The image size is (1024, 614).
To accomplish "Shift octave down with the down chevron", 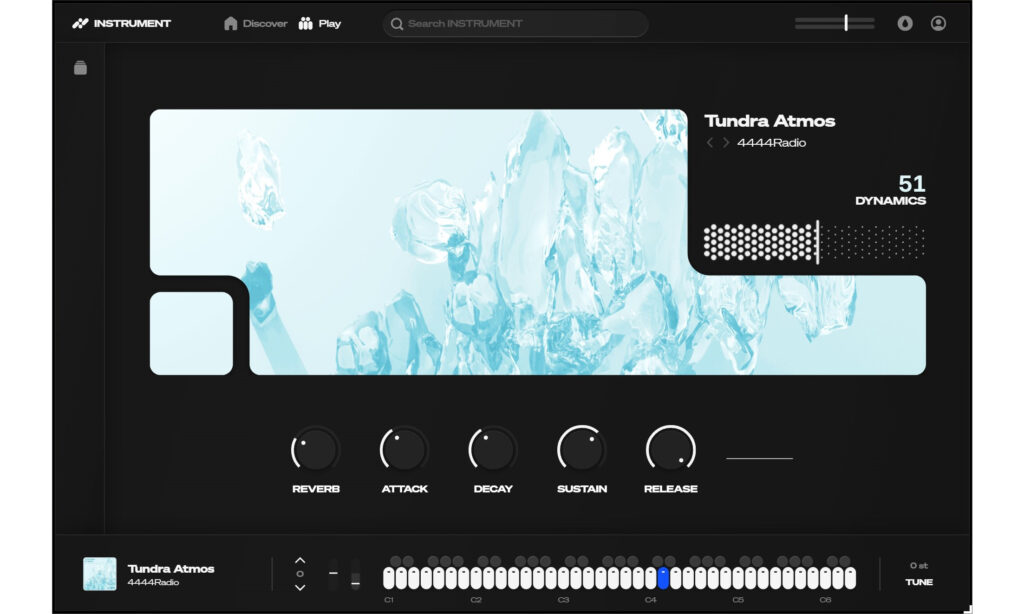I will click(x=300, y=588).
